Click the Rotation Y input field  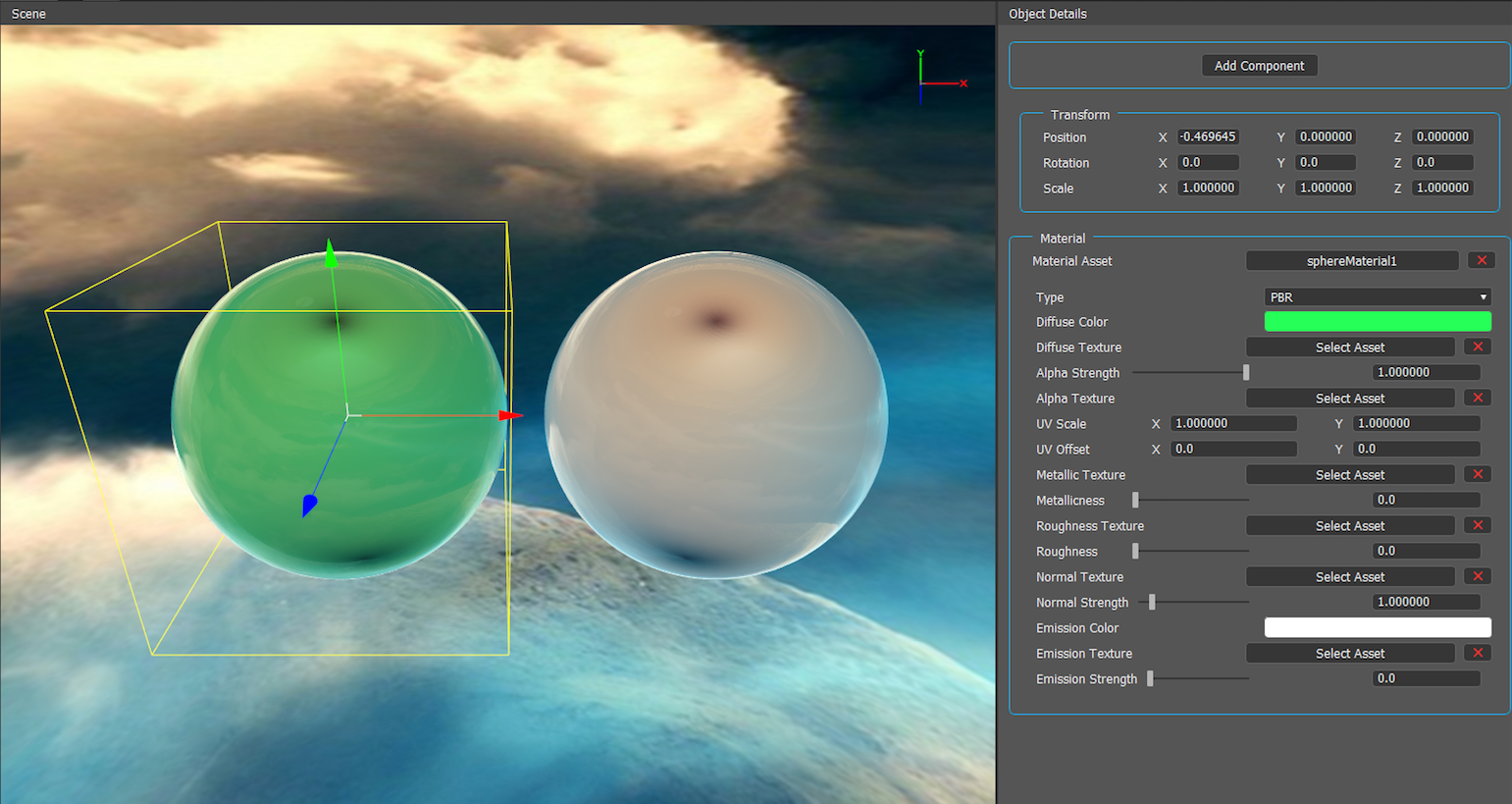[x=1326, y=162]
